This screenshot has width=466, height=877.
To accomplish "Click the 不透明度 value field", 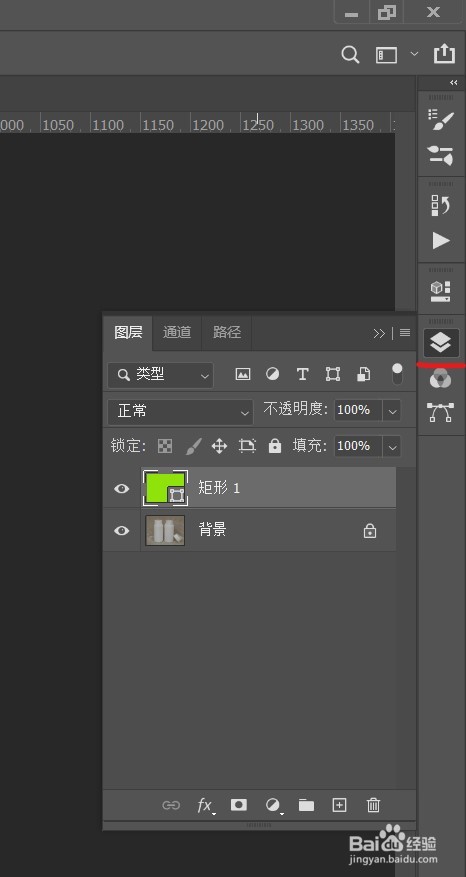I will point(358,411).
